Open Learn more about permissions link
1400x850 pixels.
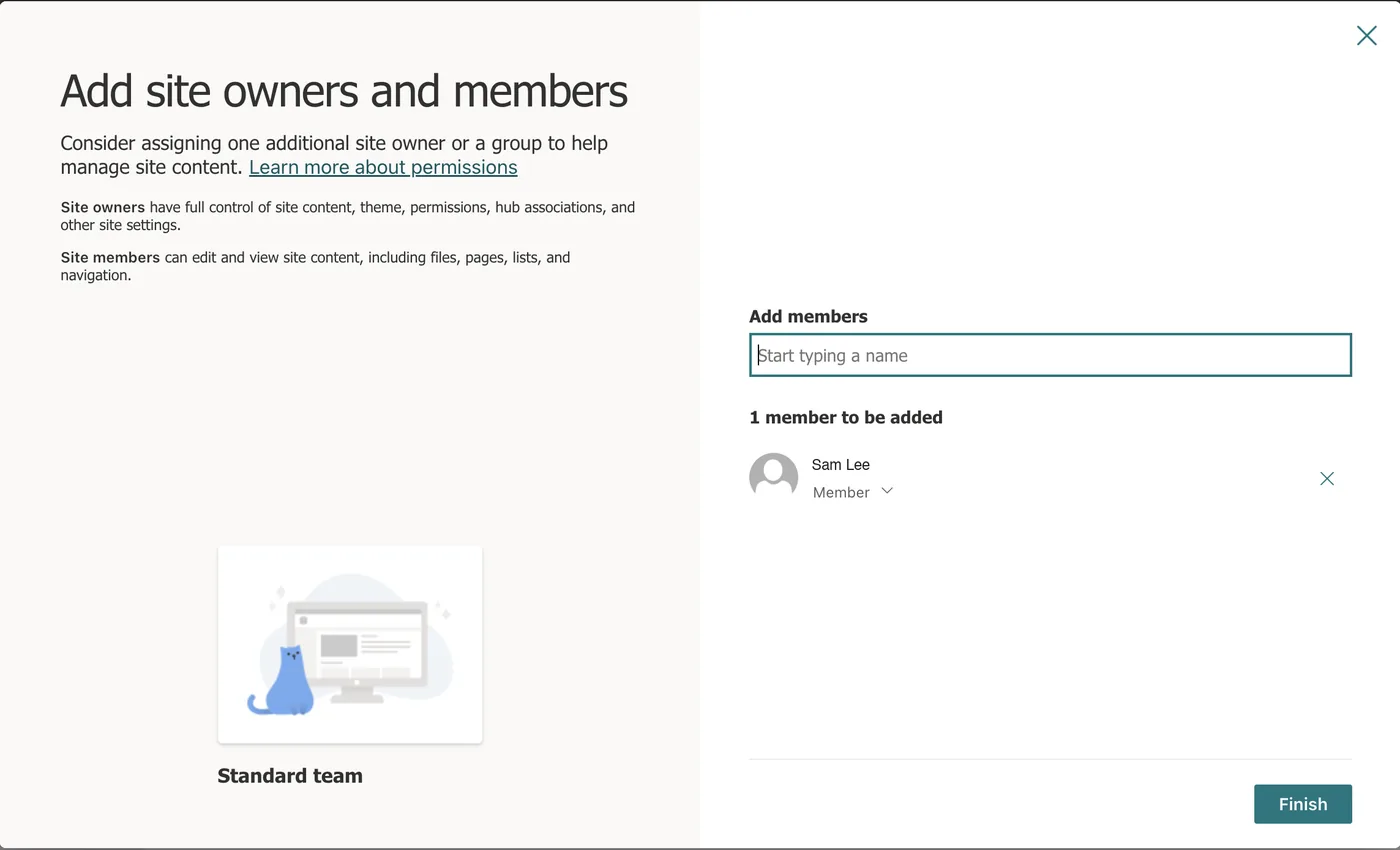point(383,167)
